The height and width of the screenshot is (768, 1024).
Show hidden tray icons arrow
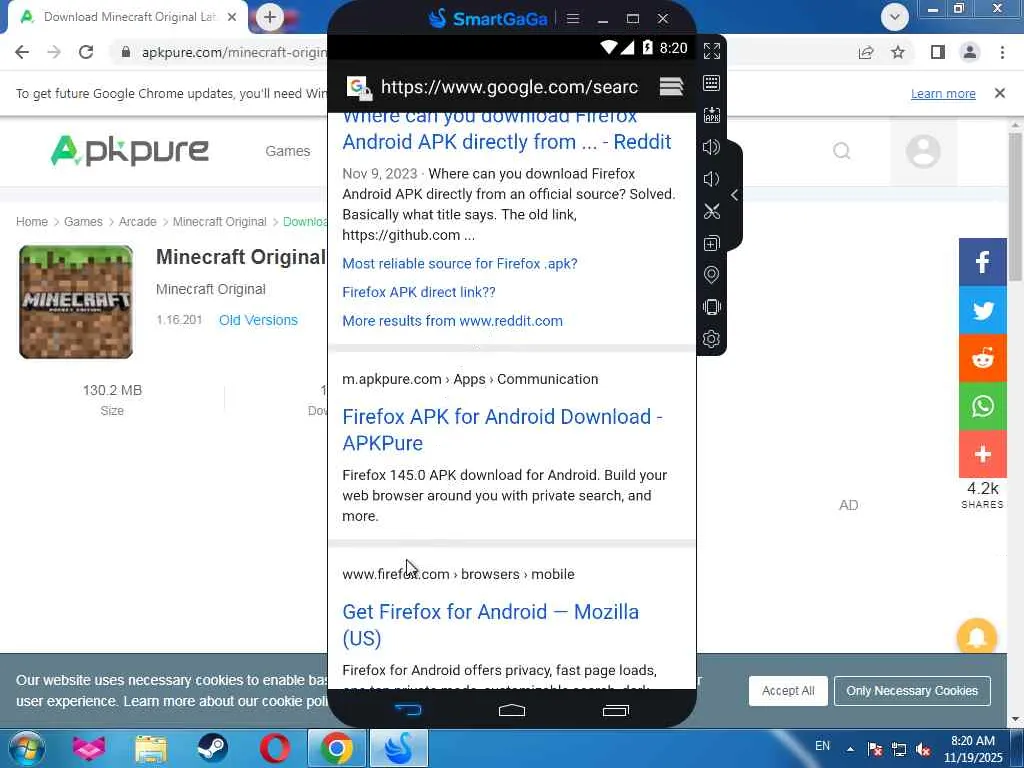[x=850, y=749]
